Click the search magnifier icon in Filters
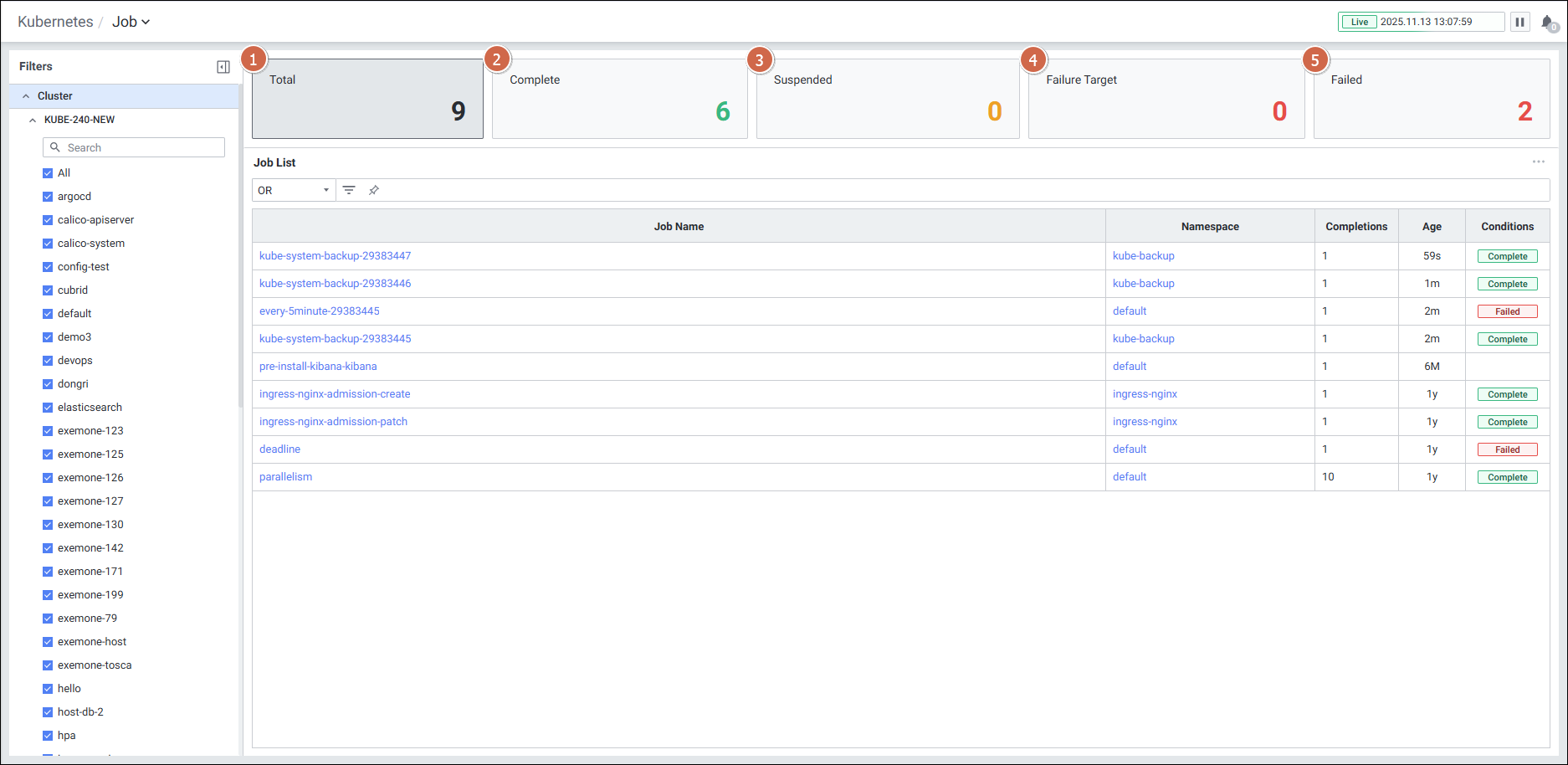1568x765 pixels. tap(55, 147)
